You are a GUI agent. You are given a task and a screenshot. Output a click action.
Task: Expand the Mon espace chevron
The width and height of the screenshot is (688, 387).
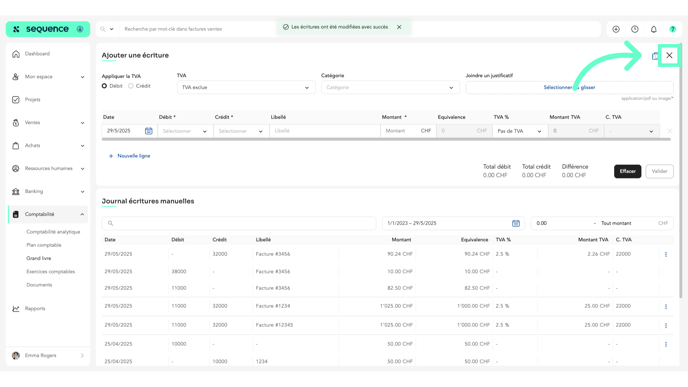click(82, 77)
